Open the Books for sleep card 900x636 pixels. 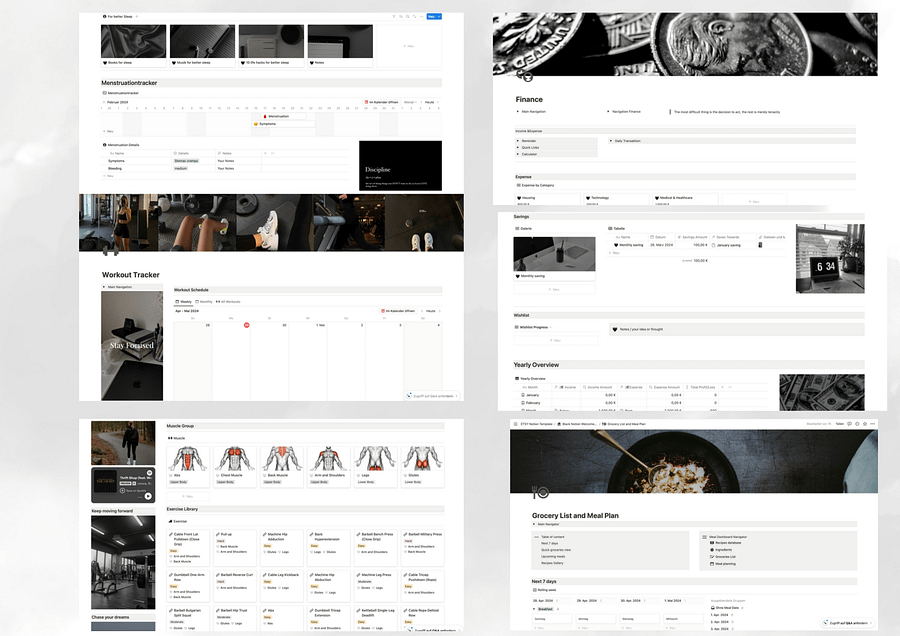(x=134, y=46)
